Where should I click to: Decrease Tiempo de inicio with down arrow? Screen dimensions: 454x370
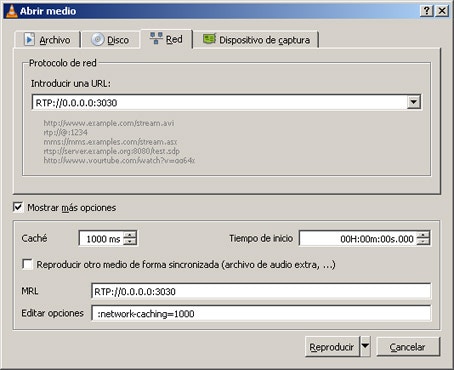point(423,242)
